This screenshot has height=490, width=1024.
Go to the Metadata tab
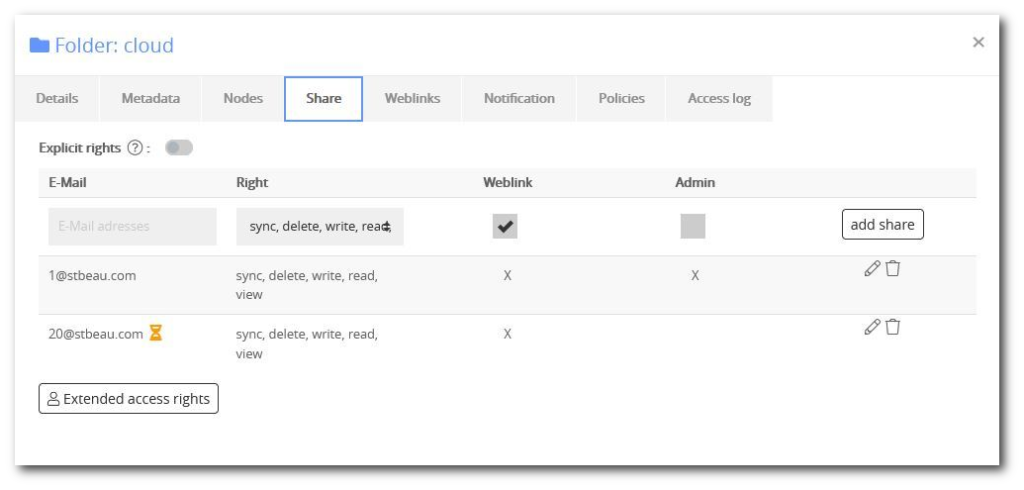tap(151, 99)
